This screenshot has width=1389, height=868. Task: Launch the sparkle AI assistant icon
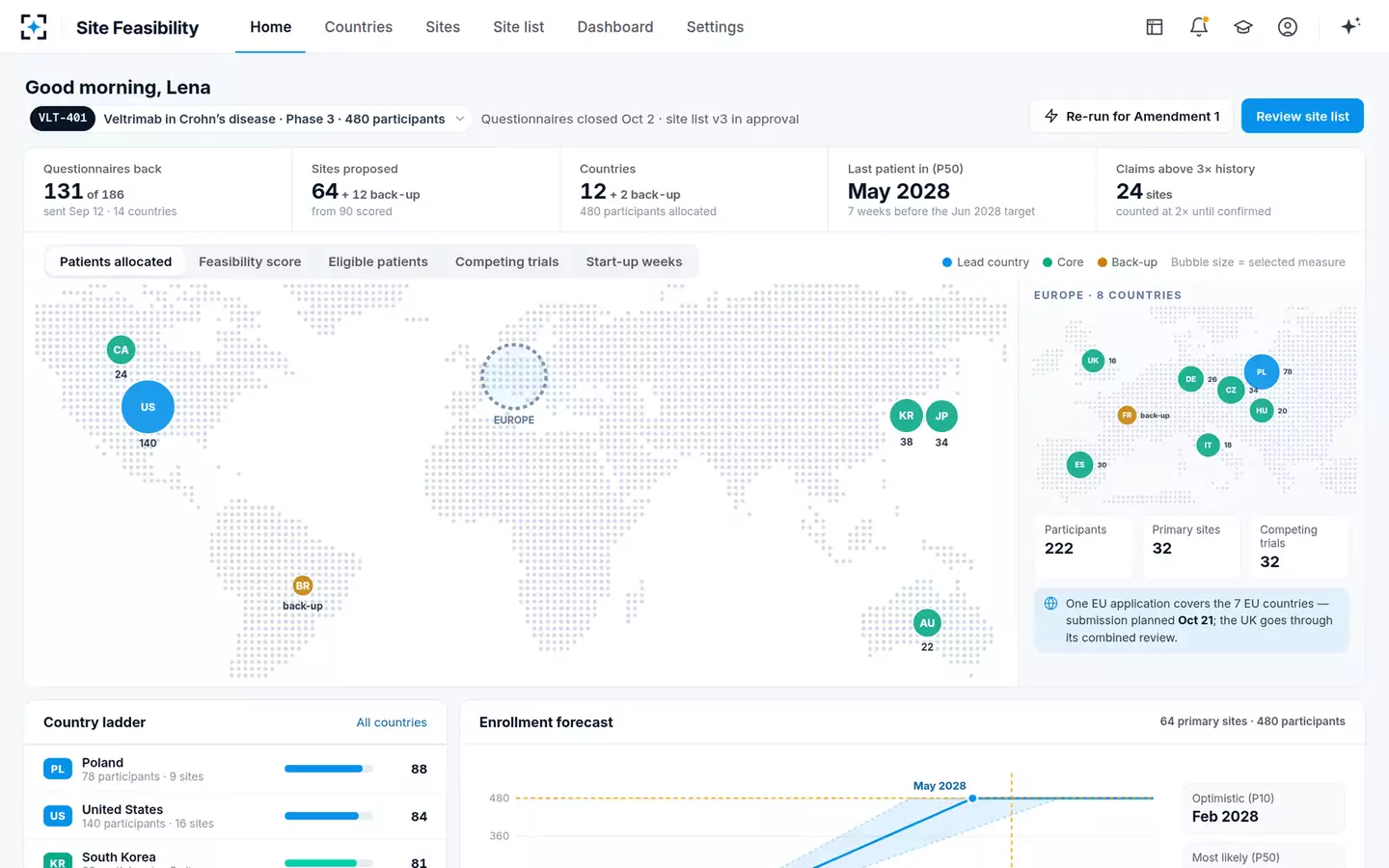coord(1350,26)
